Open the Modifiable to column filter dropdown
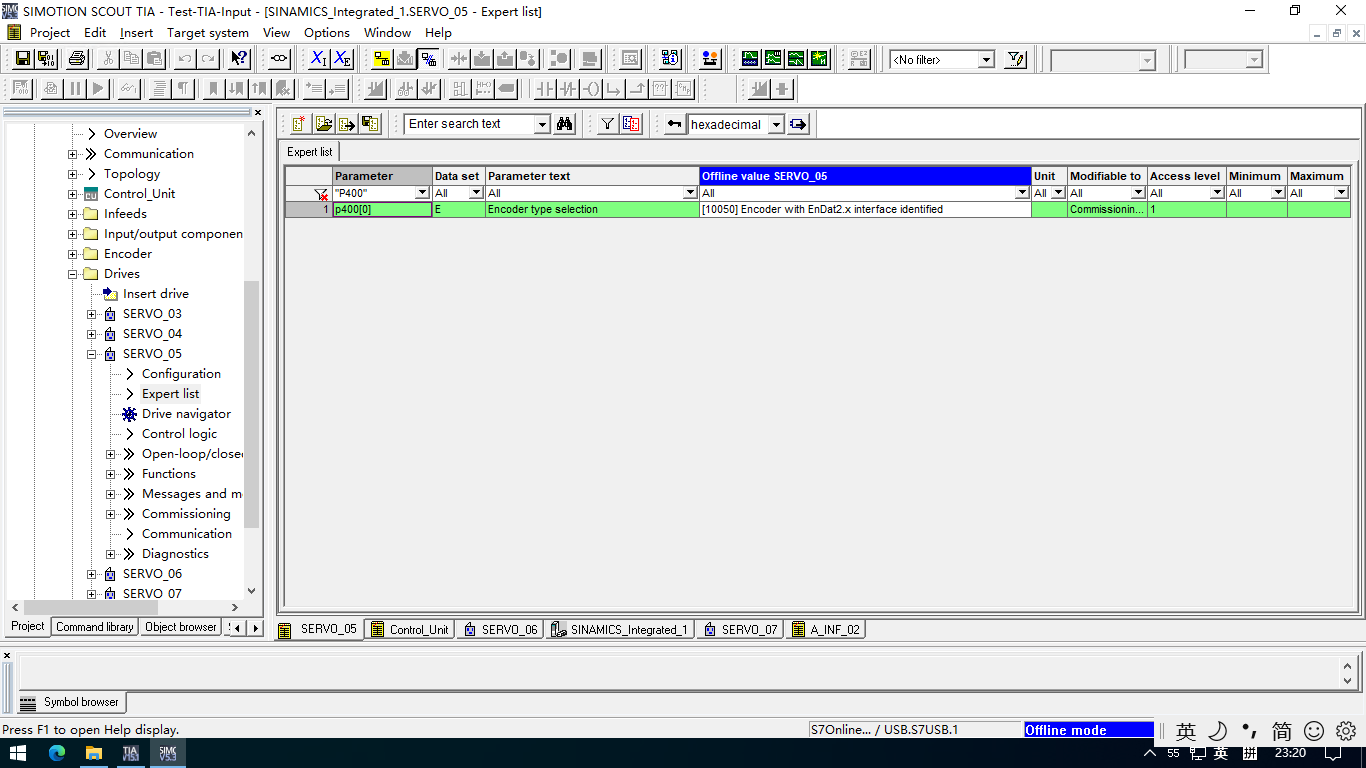Viewport: 1366px width, 768px height. tap(1138, 193)
